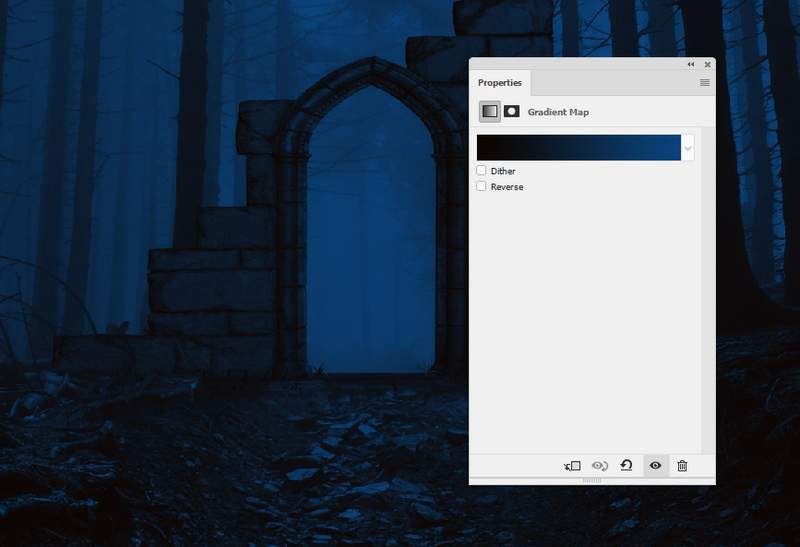Enable the Reverse checkbox
Image resolution: width=800 pixels, height=547 pixels.
pos(481,186)
